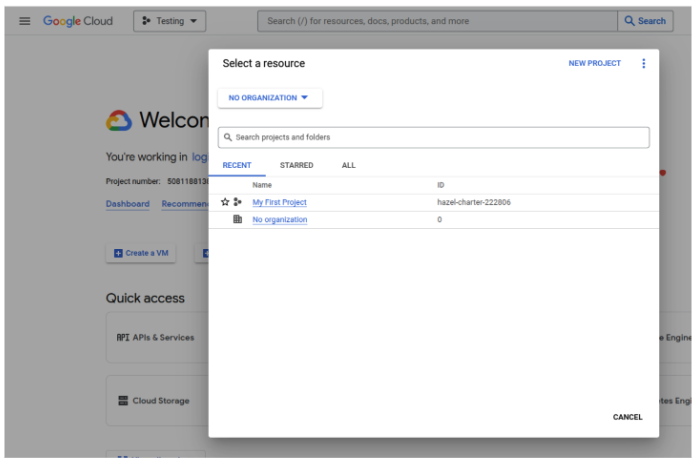Star the My First Project row
The image size is (699, 464).
[x=225, y=202]
